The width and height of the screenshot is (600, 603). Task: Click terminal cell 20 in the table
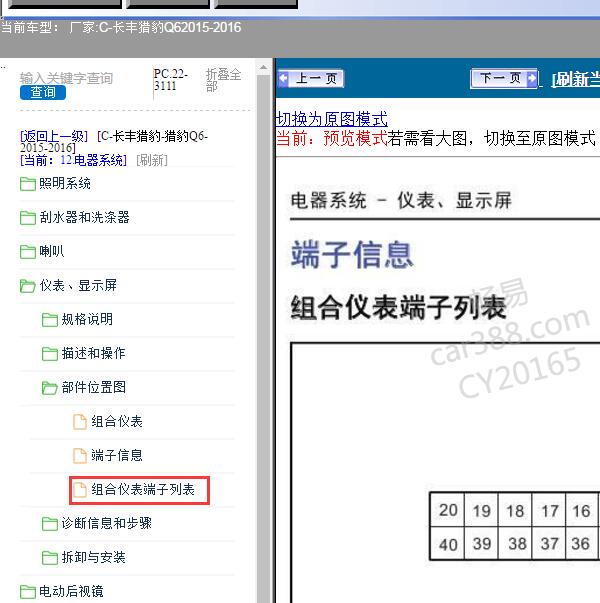(x=448, y=510)
